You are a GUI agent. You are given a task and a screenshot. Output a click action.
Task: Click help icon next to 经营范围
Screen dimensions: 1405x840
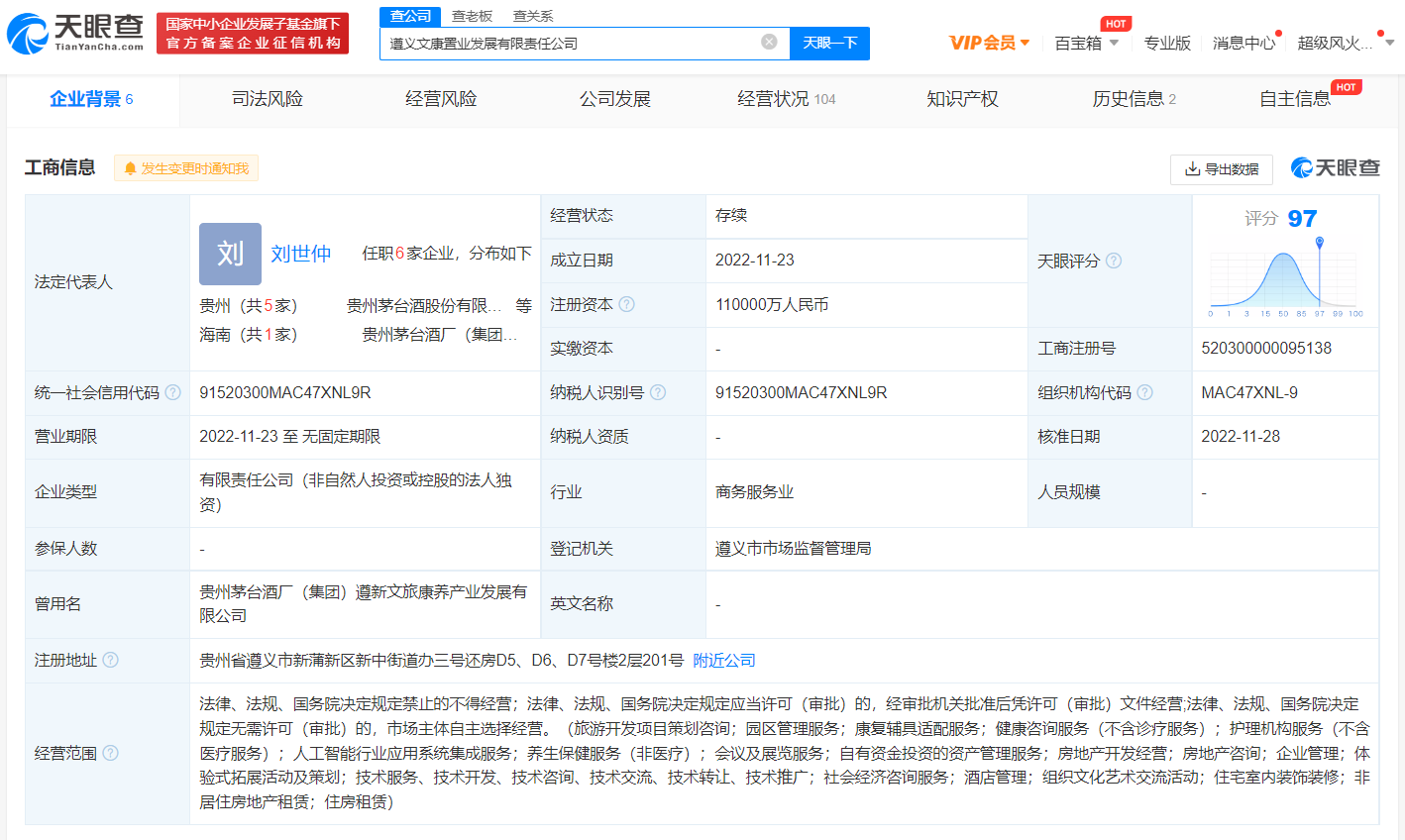(x=110, y=753)
